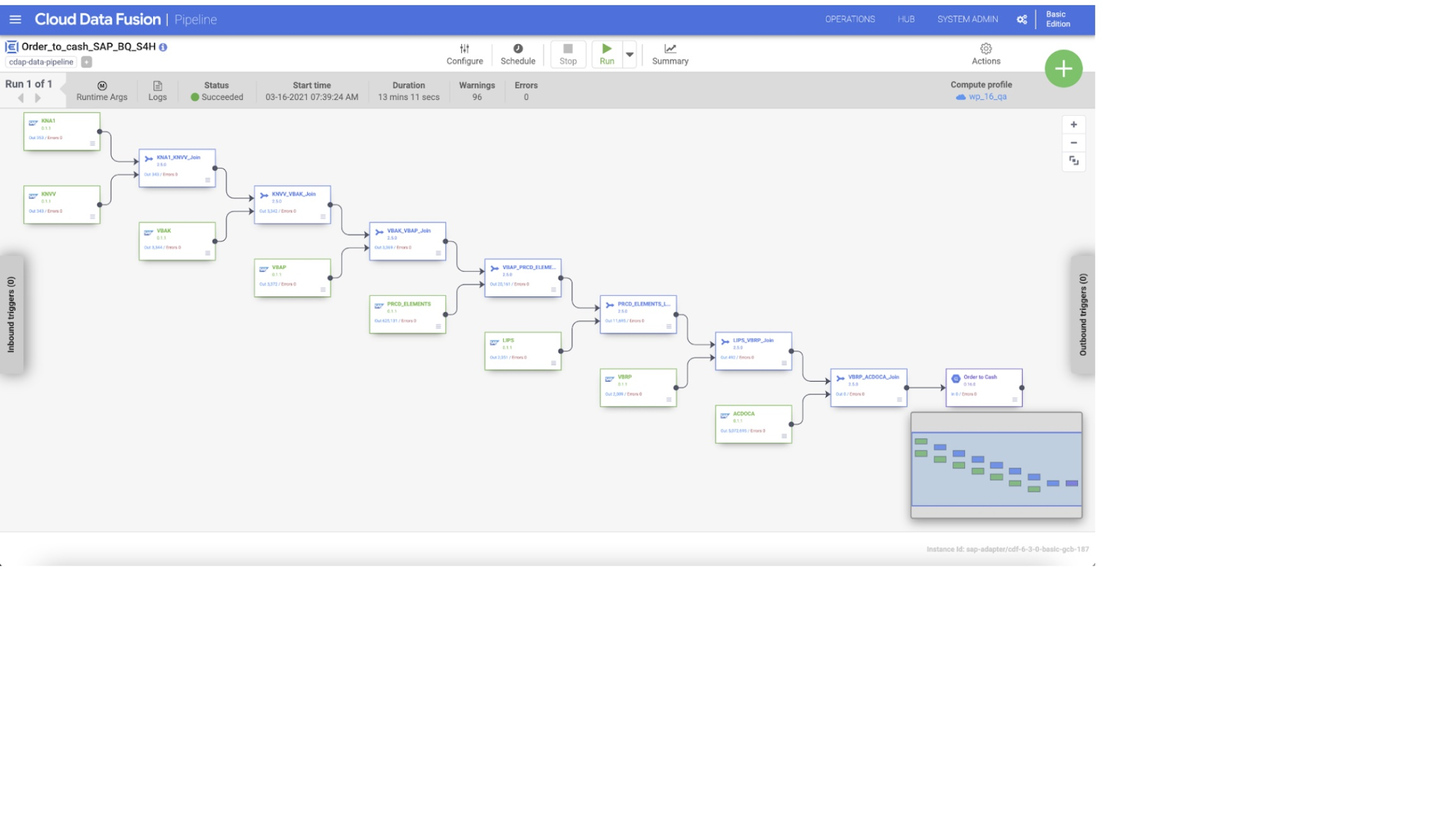Viewport: 1456px width, 819px height.
Task: Expand the Inbound triggers panel
Action: click(x=11, y=314)
